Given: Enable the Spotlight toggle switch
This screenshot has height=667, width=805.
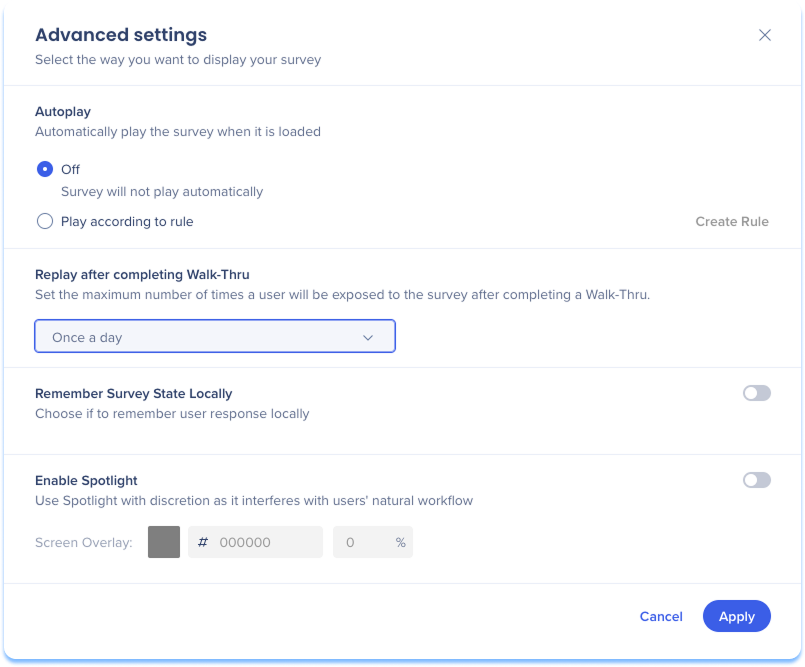Looking at the screenshot, I should (756, 481).
